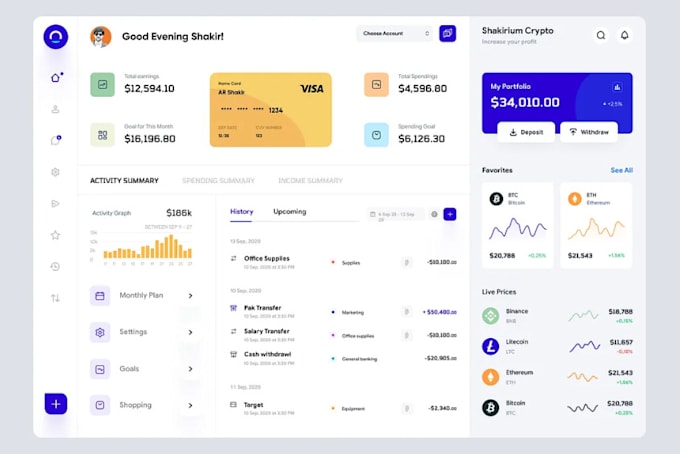Expand the Monthly Plan chevron
This screenshot has height=454, width=680.
coord(190,296)
